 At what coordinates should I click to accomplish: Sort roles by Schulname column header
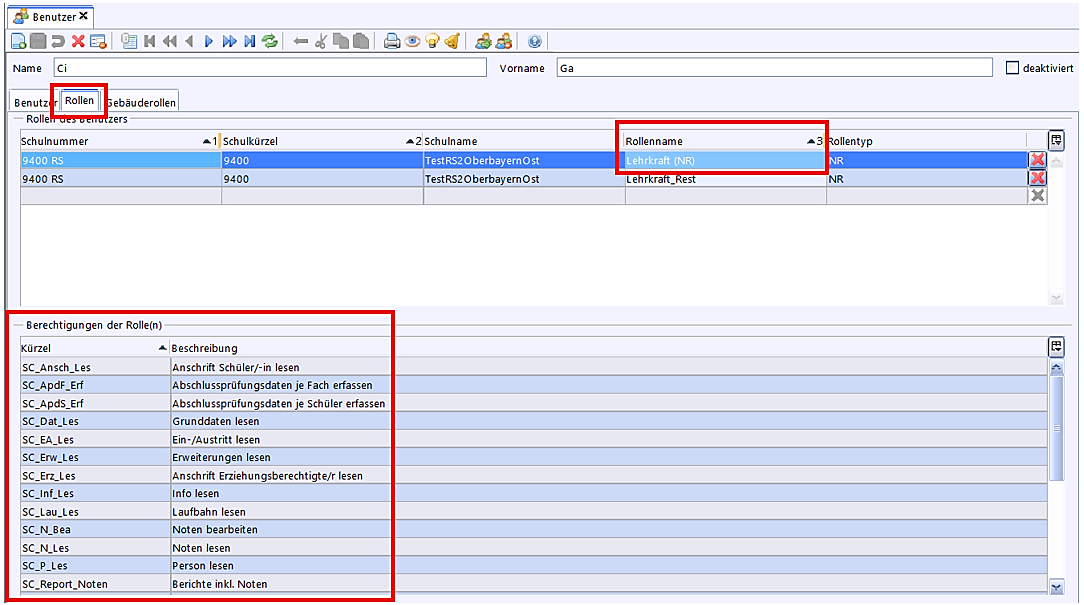point(524,141)
